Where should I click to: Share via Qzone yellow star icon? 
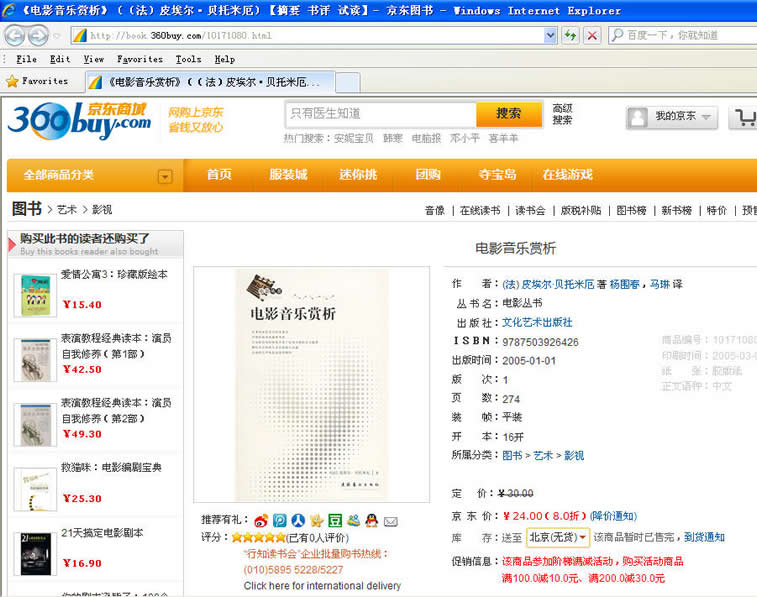pos(317,520)
